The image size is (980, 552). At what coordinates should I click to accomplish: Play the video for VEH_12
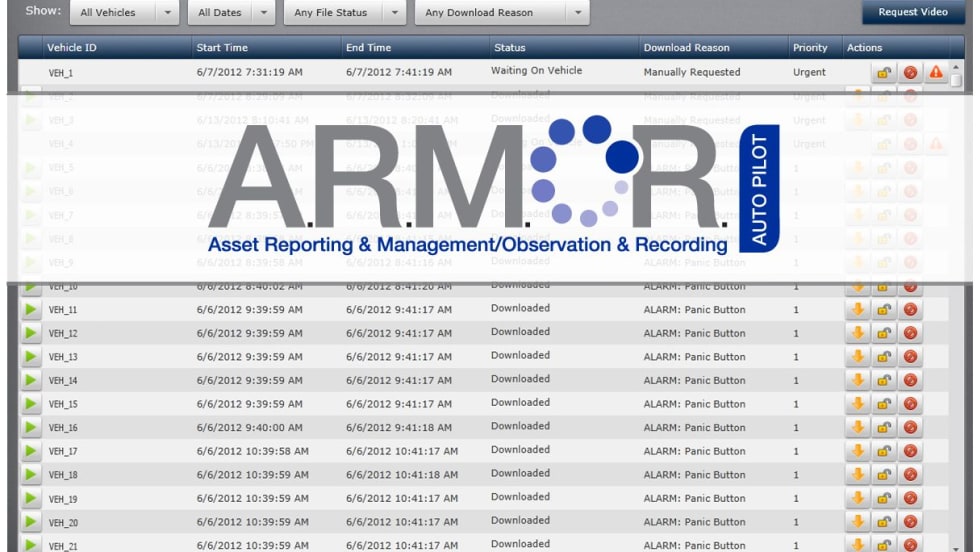coord(31,333)
